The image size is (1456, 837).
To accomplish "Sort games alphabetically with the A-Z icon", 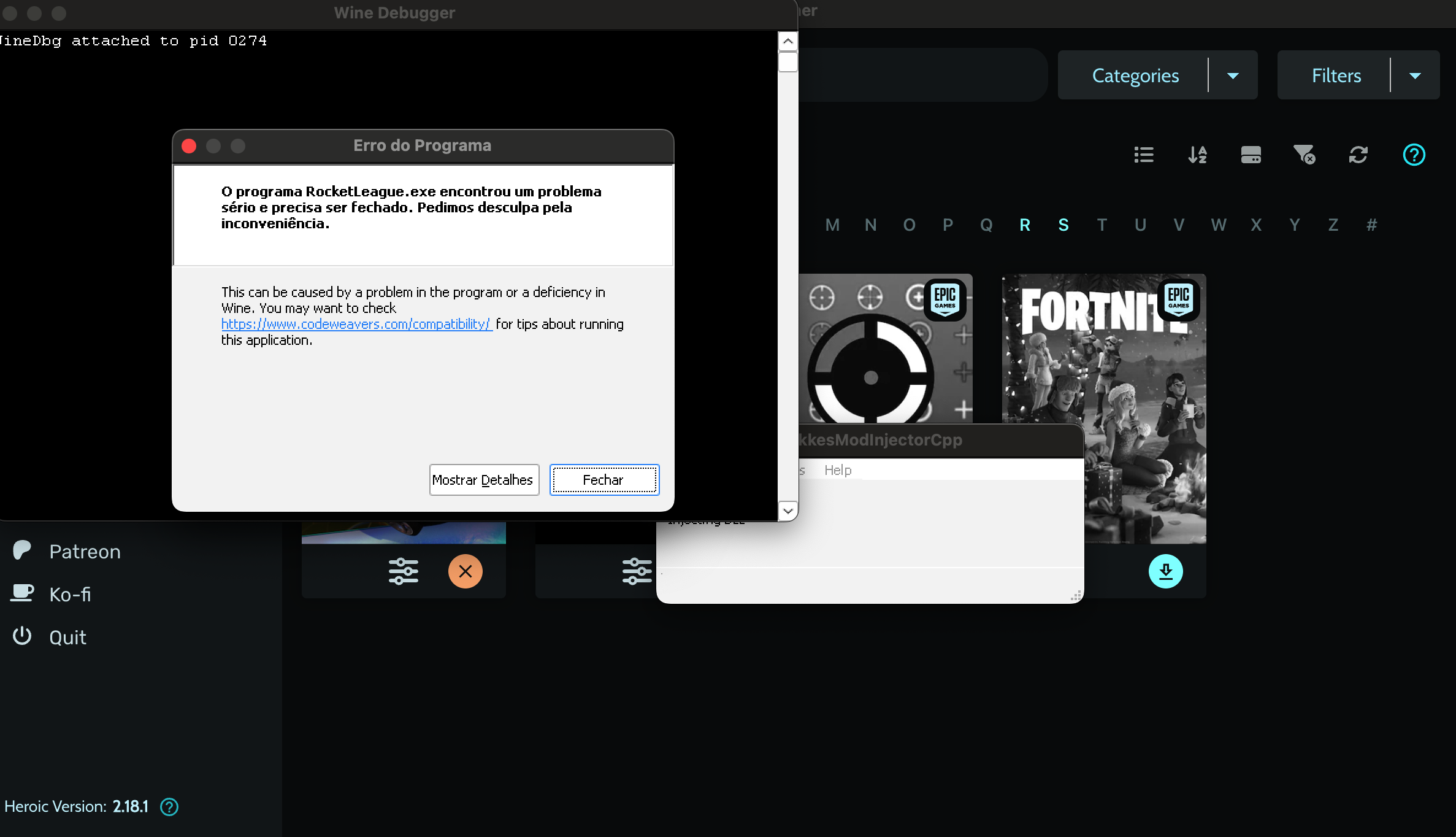I will pos(1197,155).
